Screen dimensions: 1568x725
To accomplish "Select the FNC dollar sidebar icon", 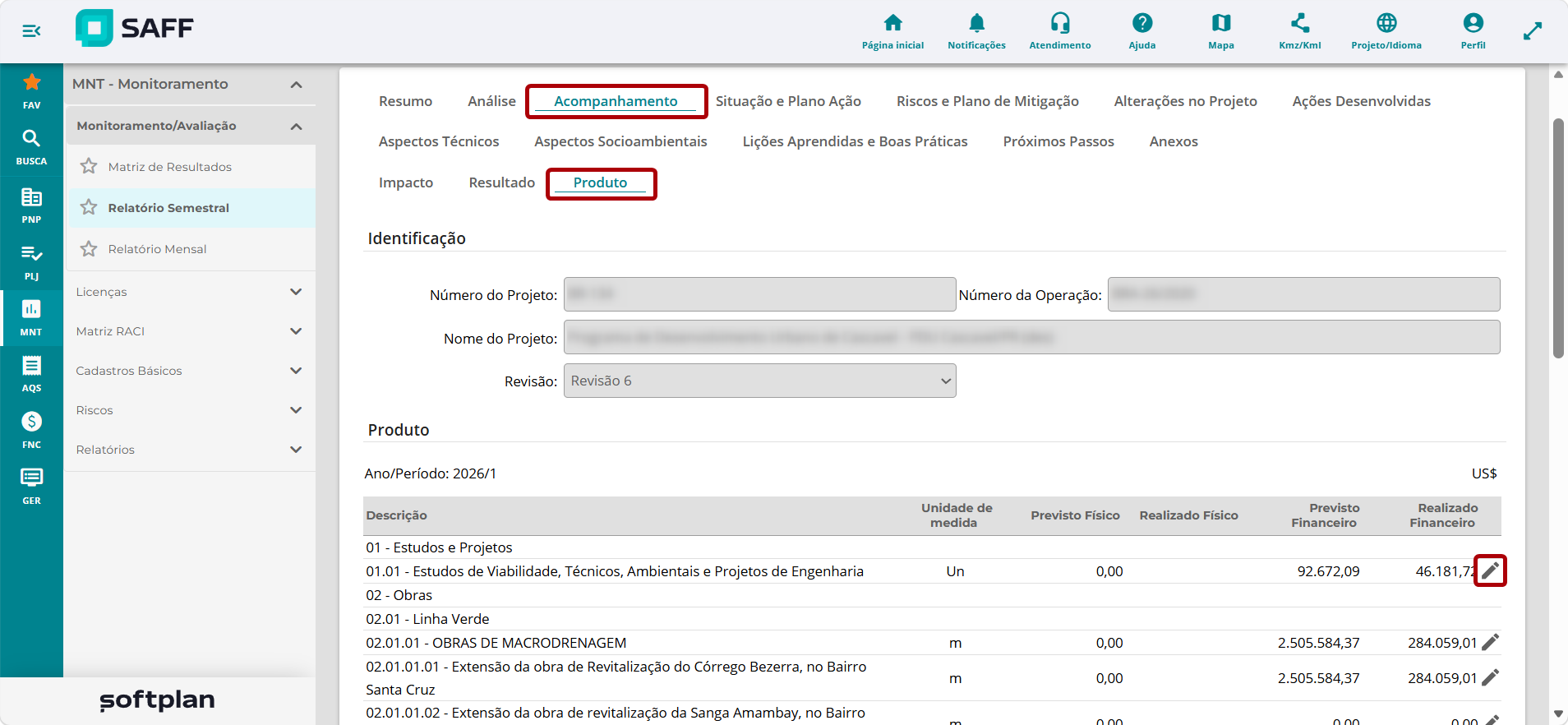I will (31, 422).
